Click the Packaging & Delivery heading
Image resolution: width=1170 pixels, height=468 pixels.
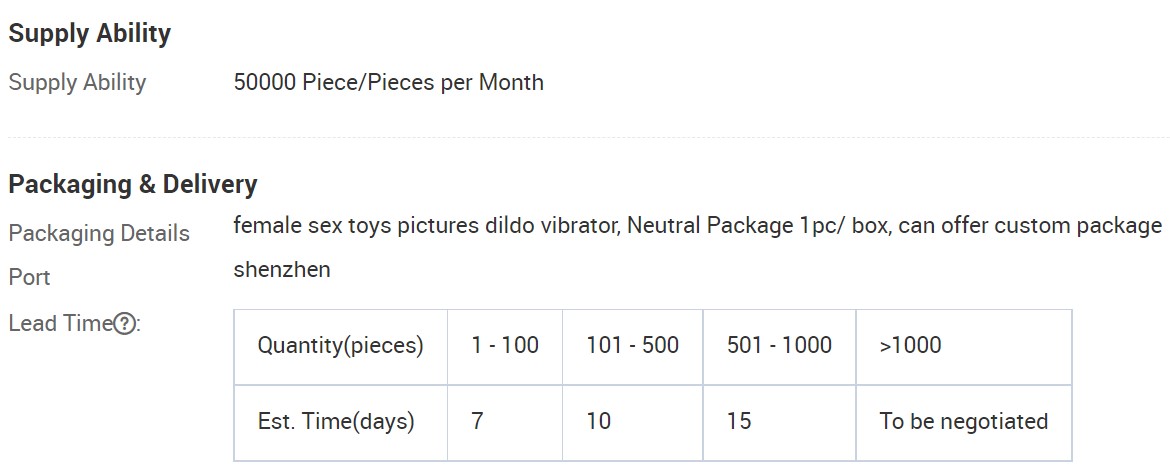133,184
